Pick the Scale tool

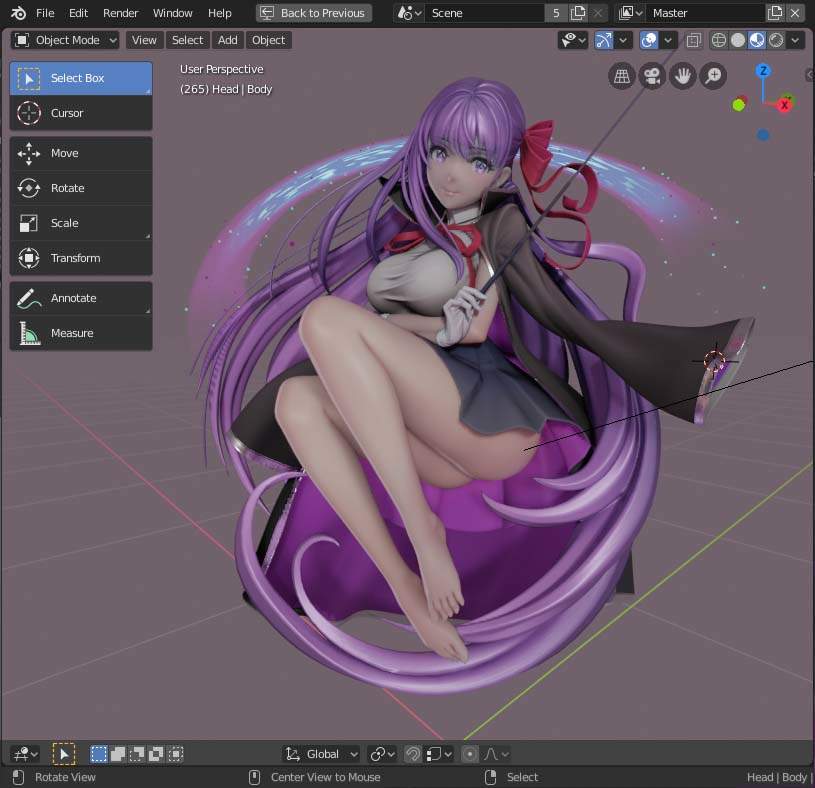click(x=81, y=223)
